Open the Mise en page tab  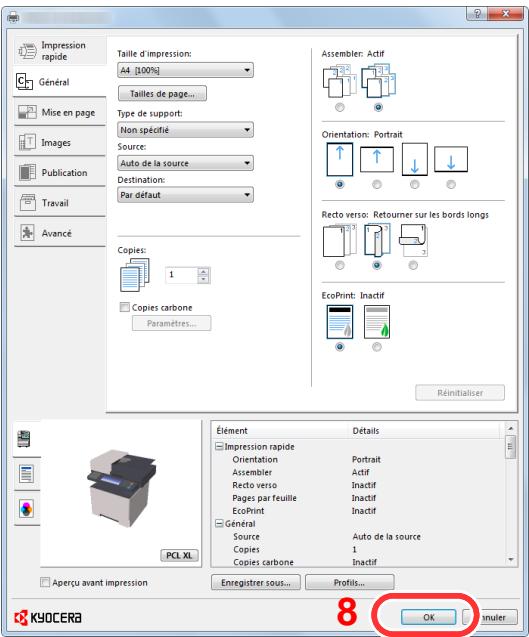pyautogui.click(x=60, y=112)
